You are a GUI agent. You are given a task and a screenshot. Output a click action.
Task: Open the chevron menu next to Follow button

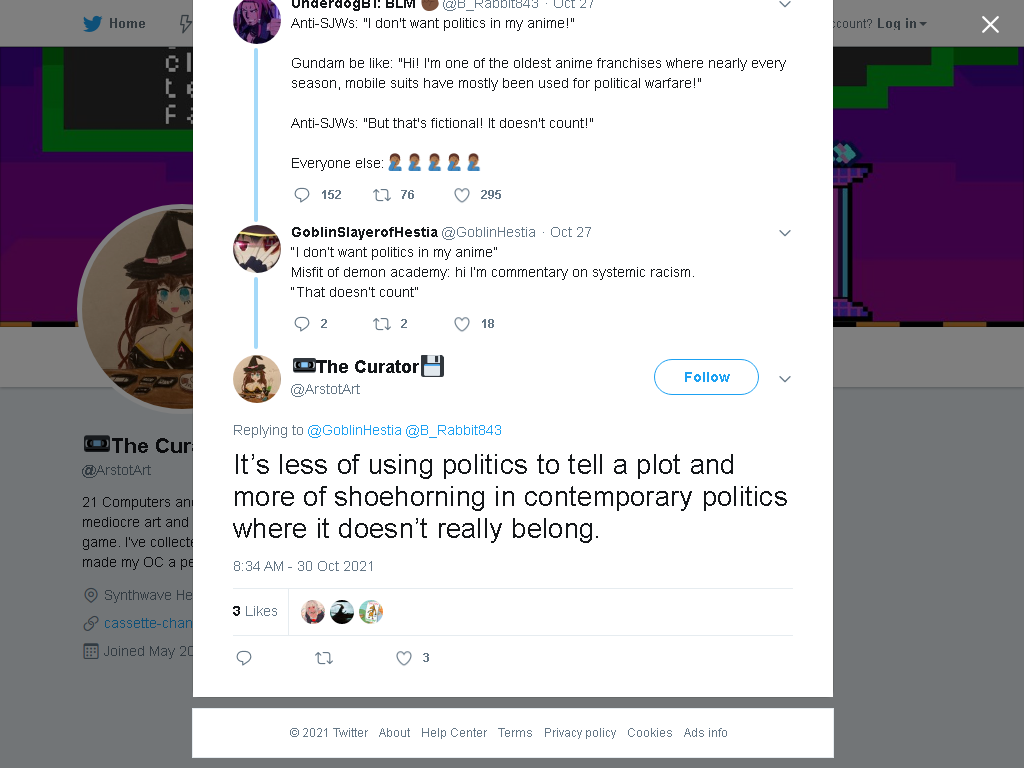785,379
